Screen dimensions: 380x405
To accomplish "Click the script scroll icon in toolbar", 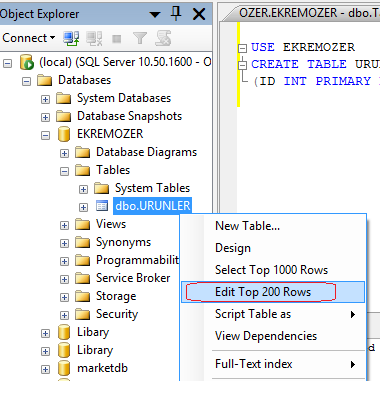I will pos(163,38).
